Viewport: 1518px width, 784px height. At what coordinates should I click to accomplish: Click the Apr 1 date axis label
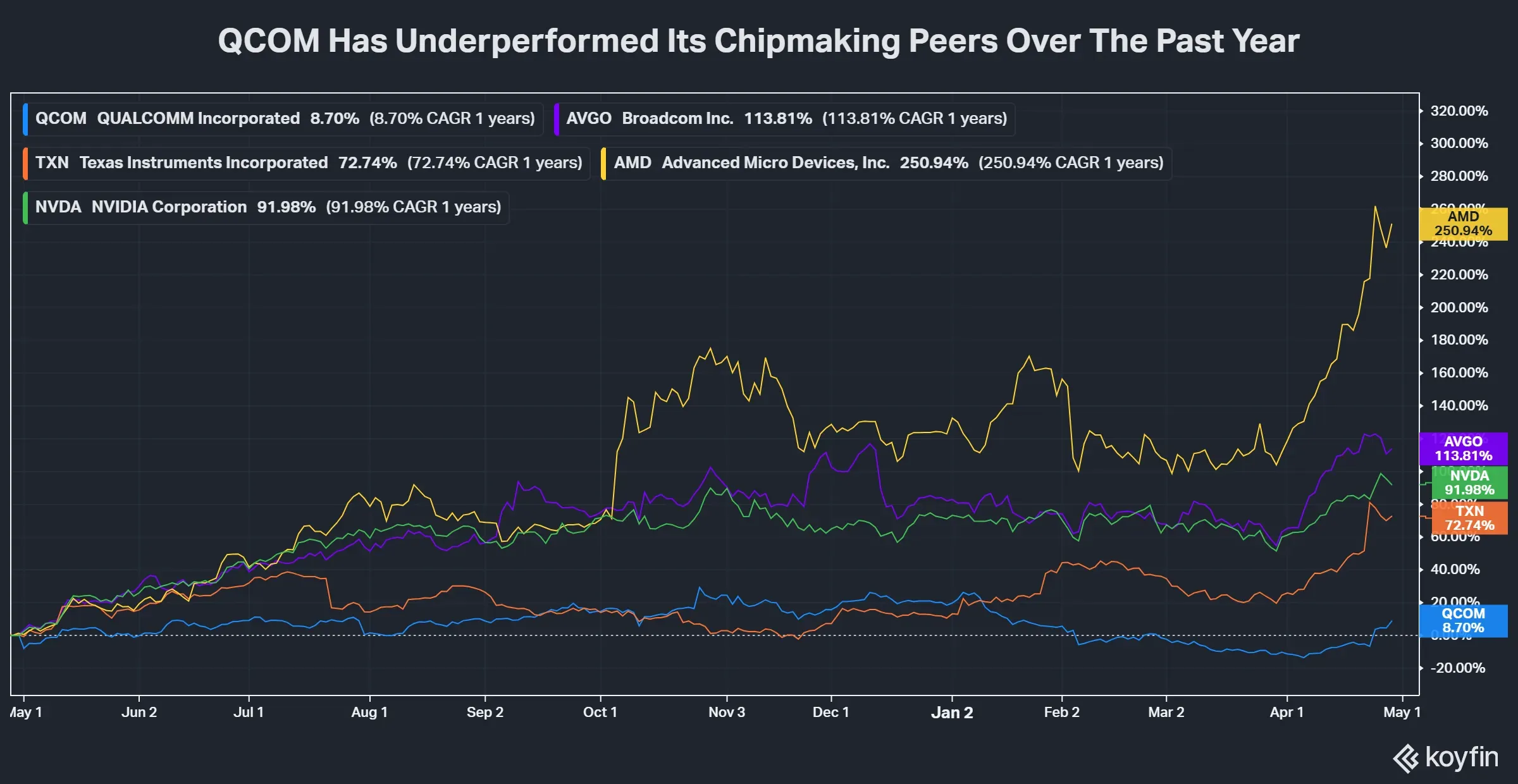click(1287, 713)
